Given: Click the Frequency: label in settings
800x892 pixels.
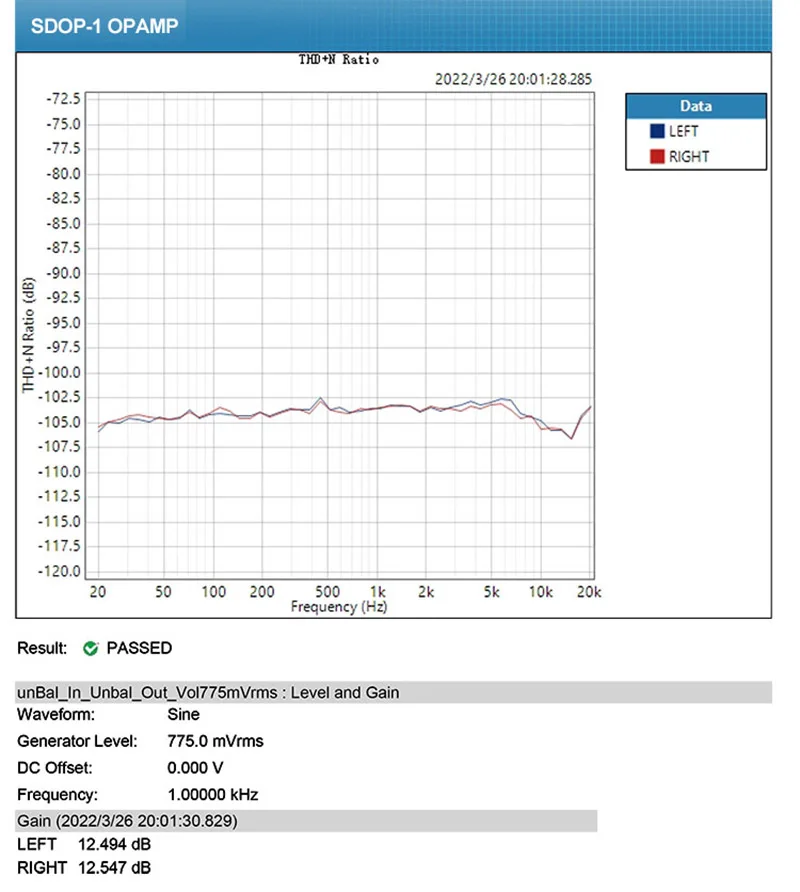Looking at the screenshot, I should [x=57, y=795].
